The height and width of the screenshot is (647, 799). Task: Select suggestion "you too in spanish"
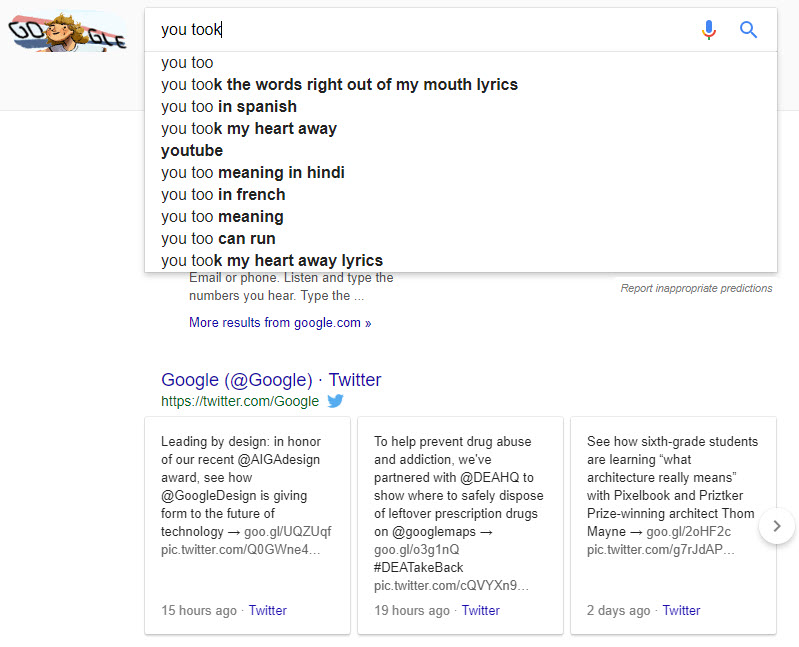coord(229,107)
